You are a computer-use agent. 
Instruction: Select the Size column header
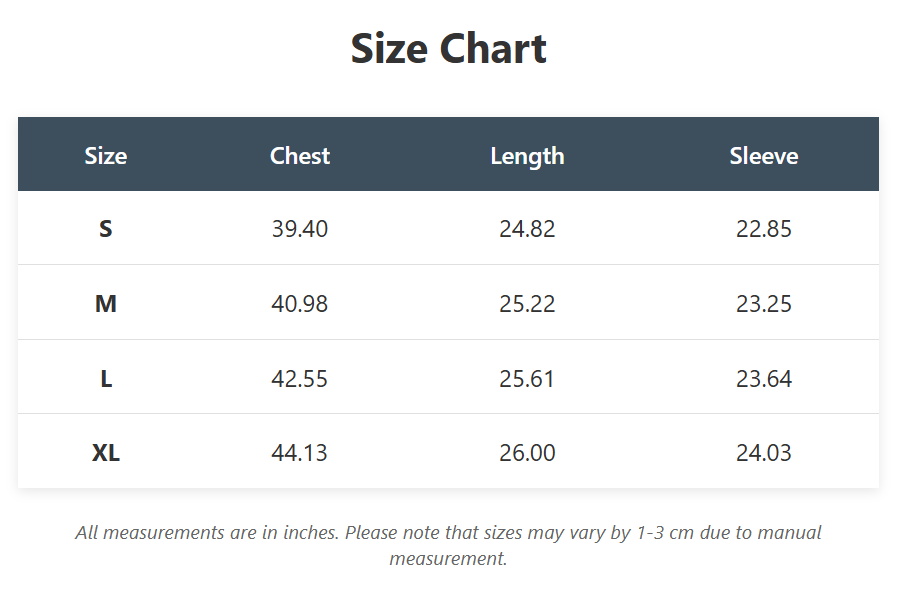coord(106,156)
